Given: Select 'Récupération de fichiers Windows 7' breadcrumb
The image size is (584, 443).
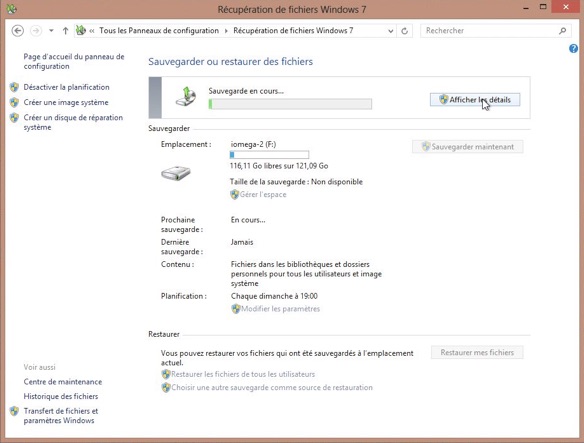Looking at the screenshot, I should 293,31.
